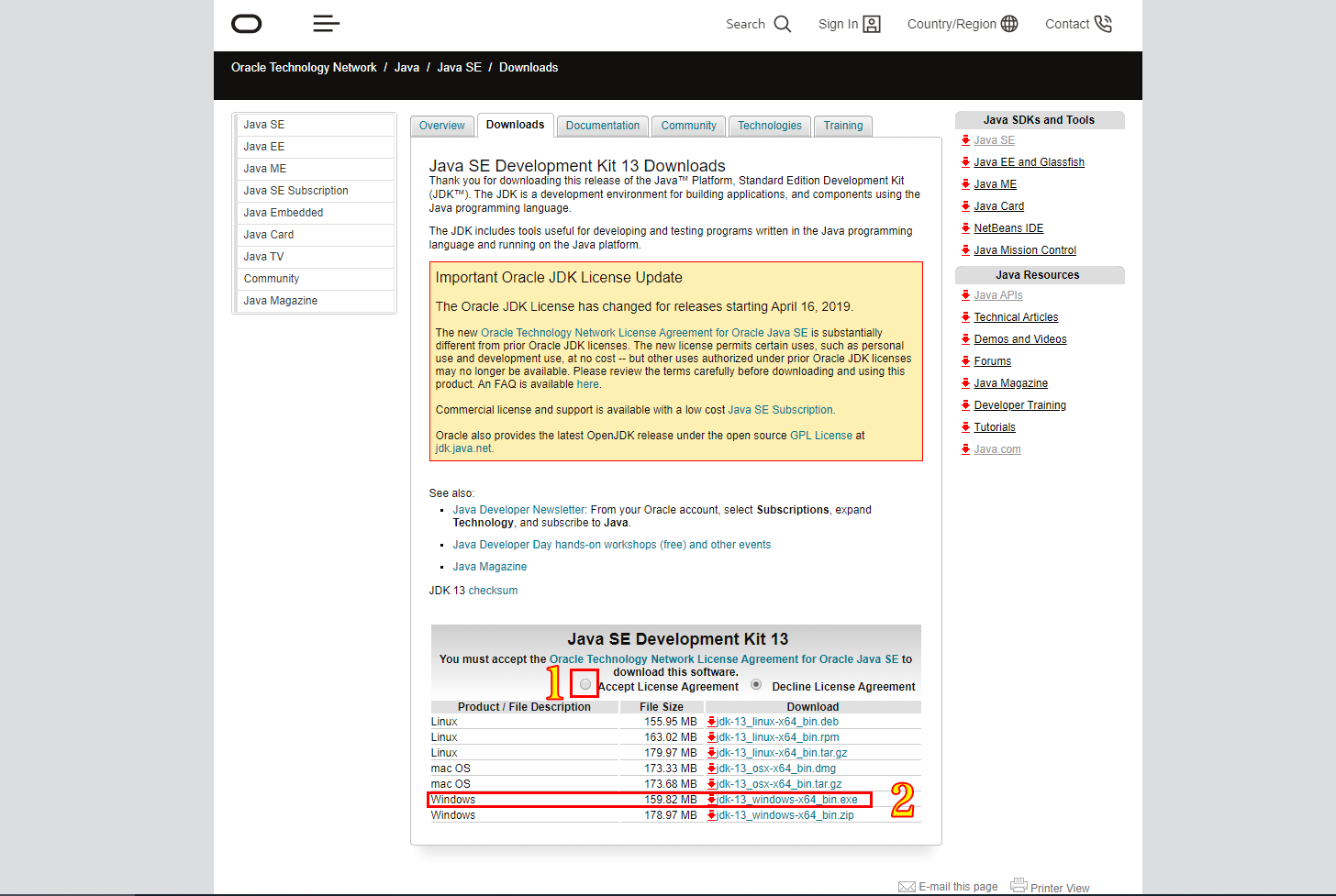Open Java Card in the left sidebar
The width and height of the screenshot is (1336, 896).
pos(316,235)
